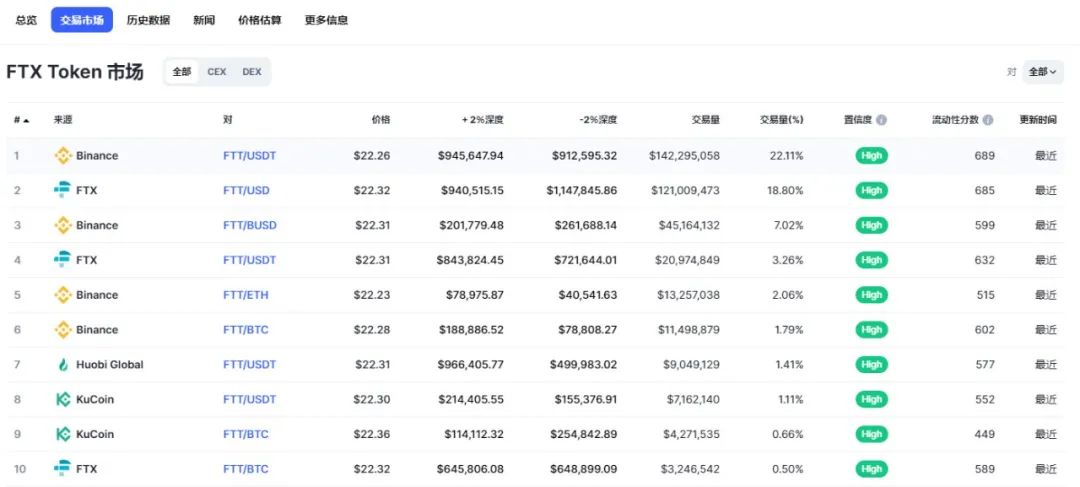Click the -2% depth $1,147,845.86

(x=582, y=190)
